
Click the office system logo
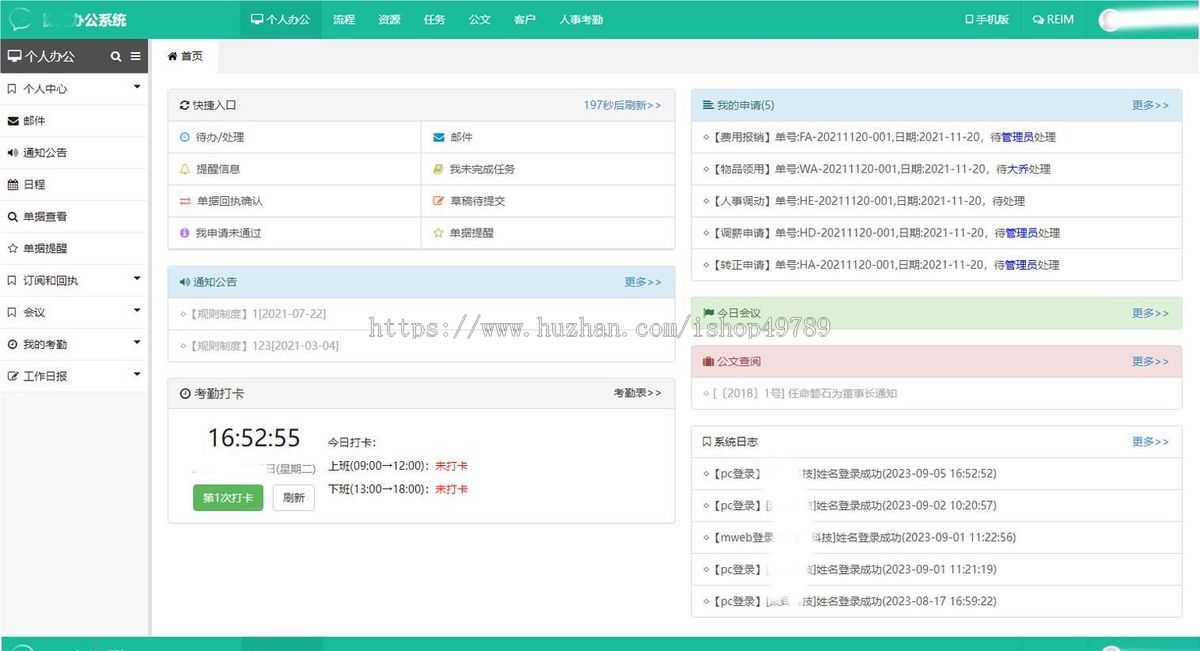pyautogui.click(x=20, y=20)
